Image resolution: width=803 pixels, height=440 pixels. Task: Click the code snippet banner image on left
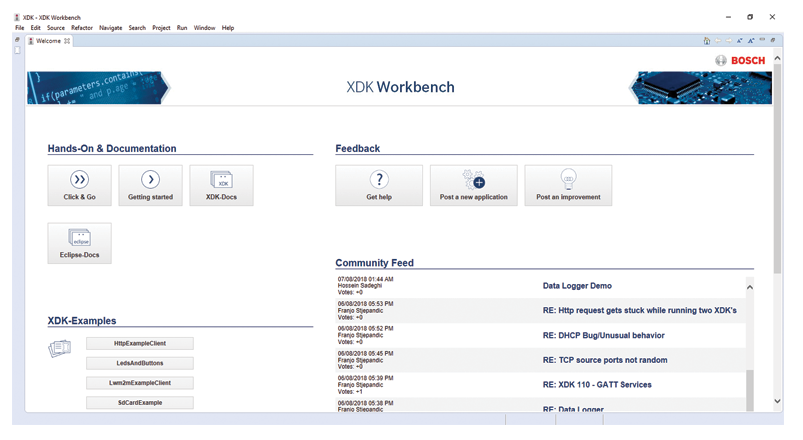[98, 88]
